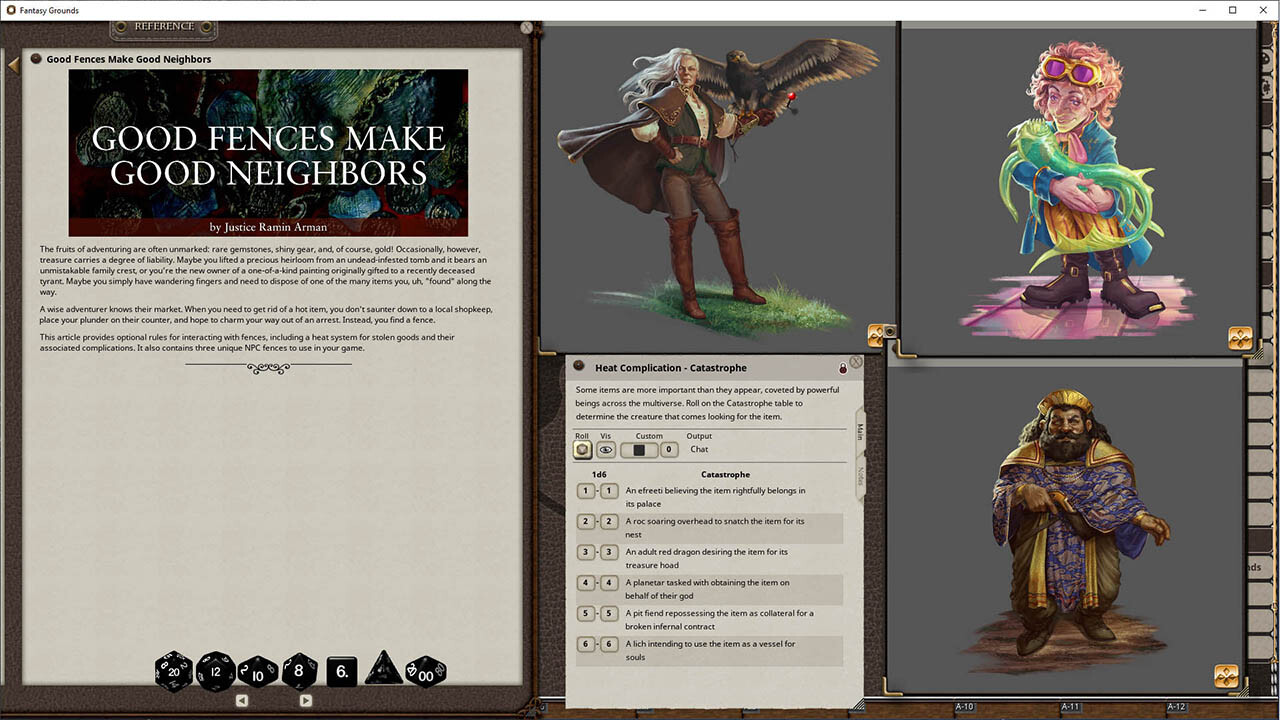Open radial menu icon on falconer portrait panel
This screenshot has height=720, width=1280.
pos(877,336)
